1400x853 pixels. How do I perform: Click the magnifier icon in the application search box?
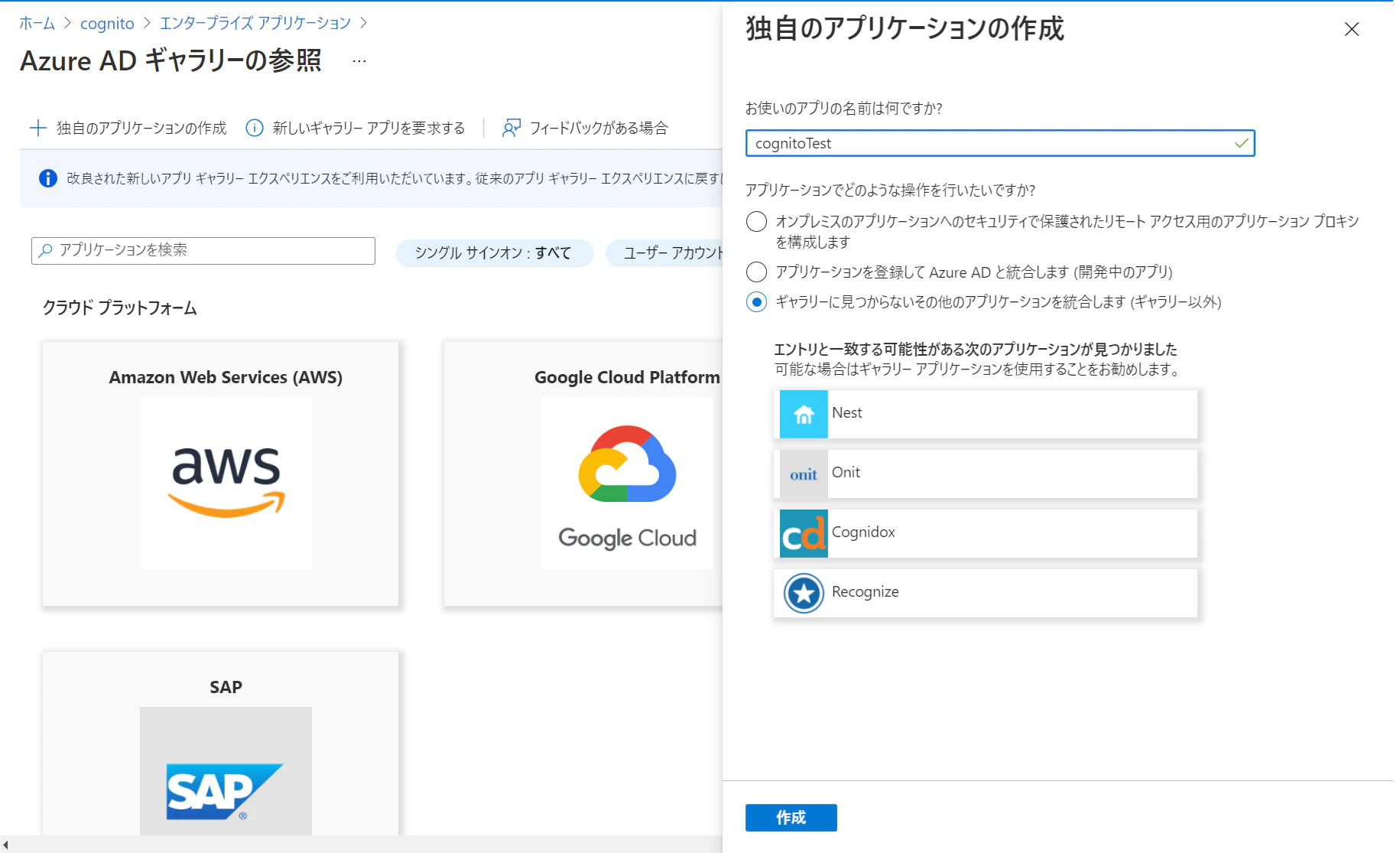46,250
